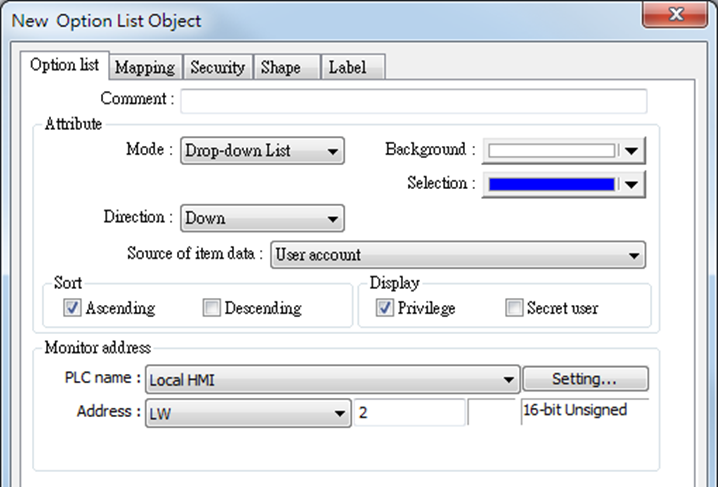The width and height of the screenshot is (718, 487).
Task: Close the New Option List Object dialog
Action: 675,14
